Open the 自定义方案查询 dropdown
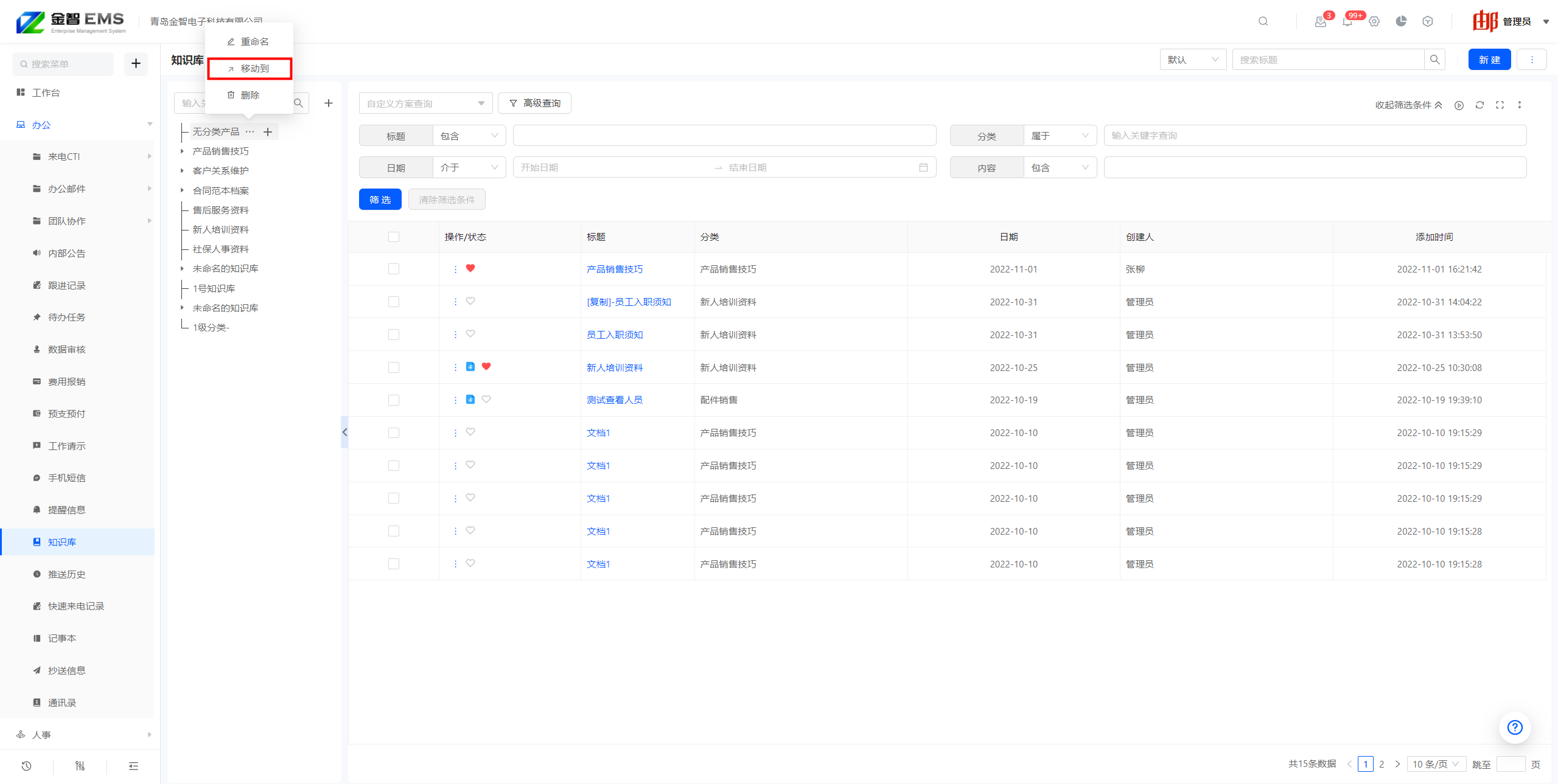The width and height of the screenshot is (1558, 784). (425, 103)
